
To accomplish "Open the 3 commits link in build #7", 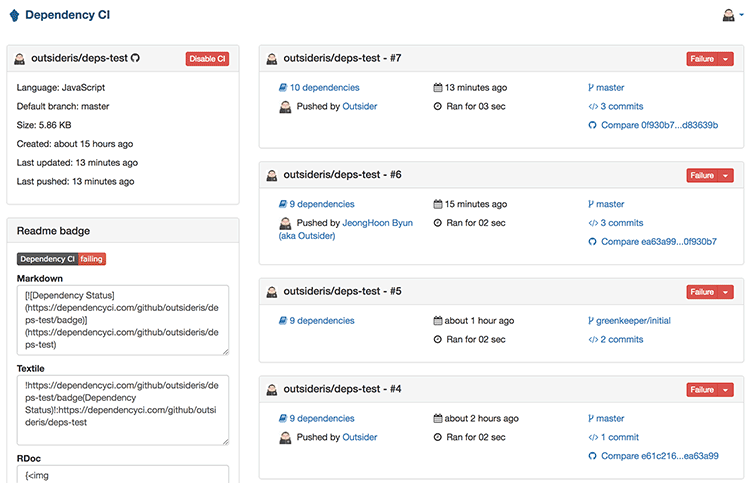I will [x=622, y=106].
